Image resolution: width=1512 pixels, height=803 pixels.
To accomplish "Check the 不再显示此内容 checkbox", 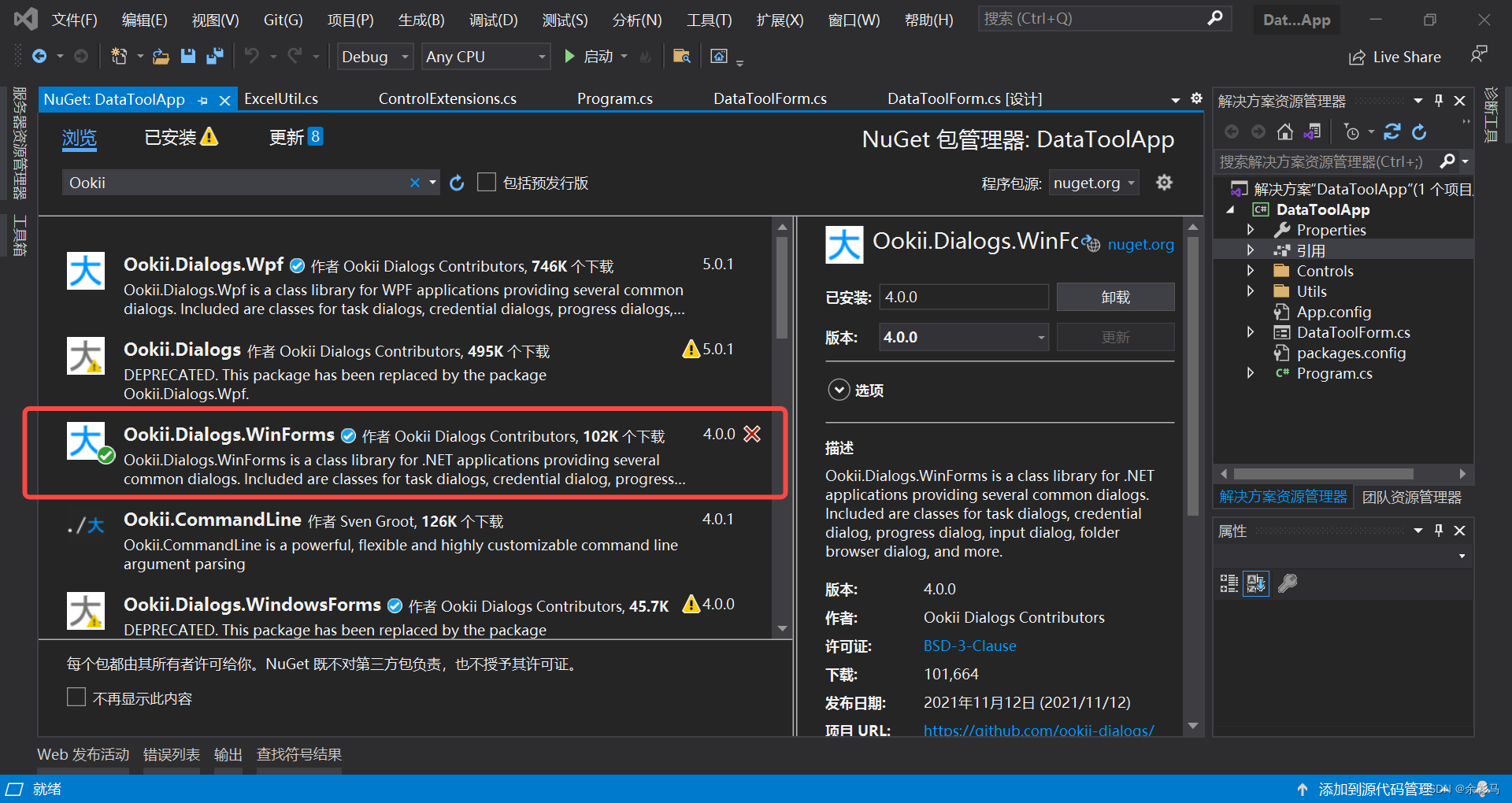I will coord(76,697).
